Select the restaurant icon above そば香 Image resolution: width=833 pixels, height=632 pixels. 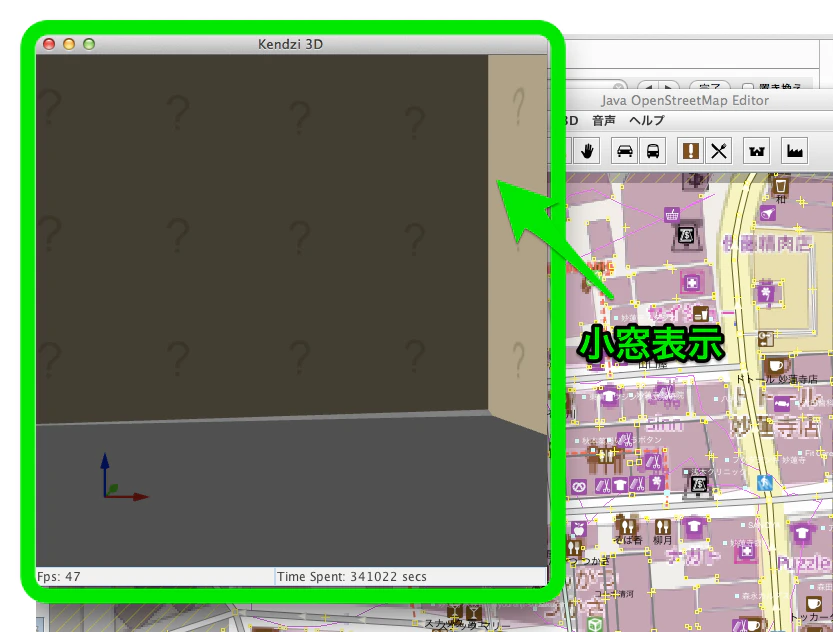pyautogui.click(x=626, y=524)
